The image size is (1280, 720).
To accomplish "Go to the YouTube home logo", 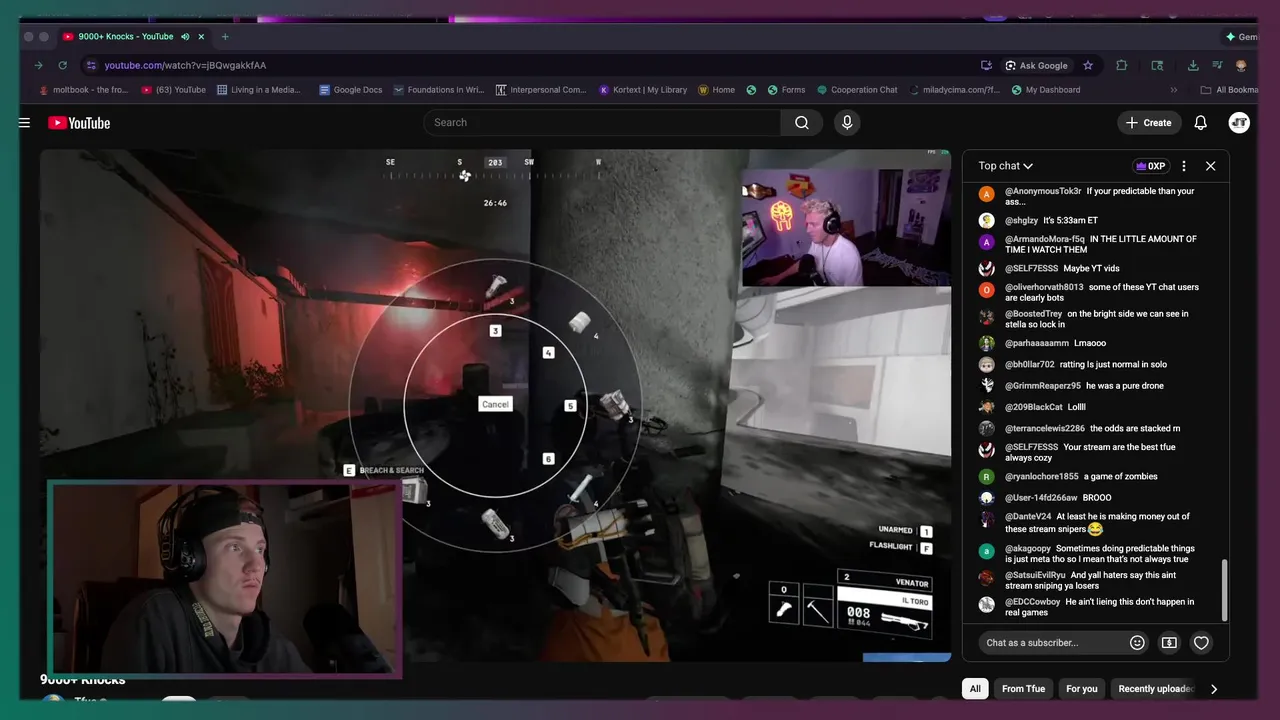I will tap(79, 123).
